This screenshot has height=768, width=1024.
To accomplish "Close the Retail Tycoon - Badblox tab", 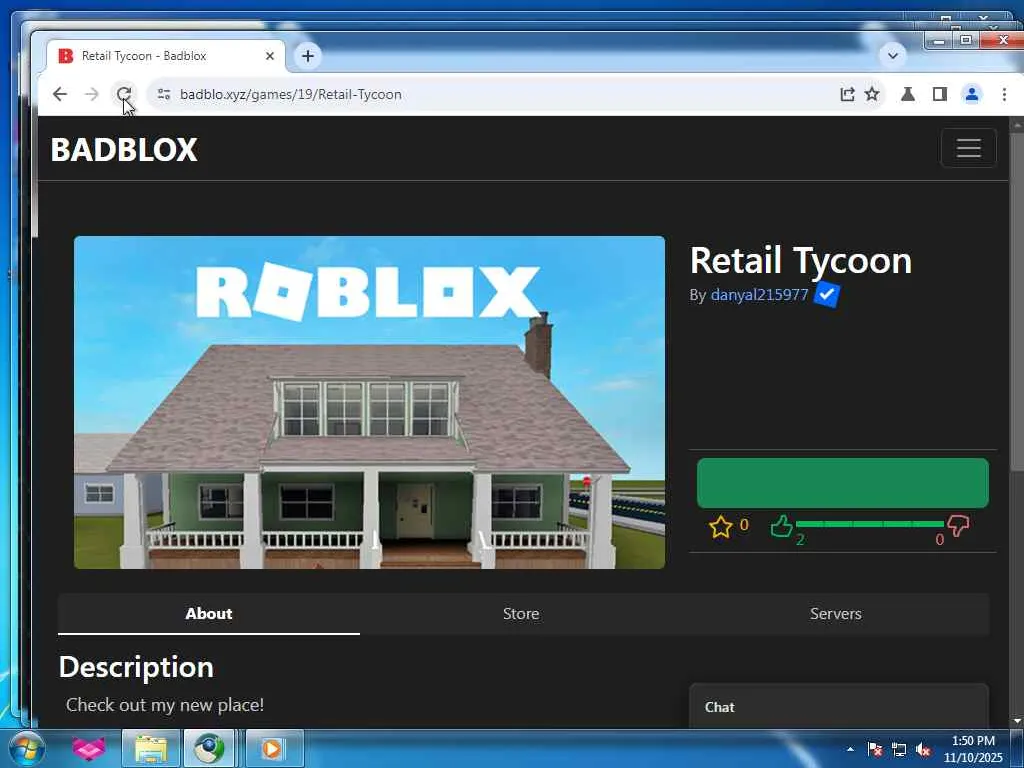I will 269,56.
